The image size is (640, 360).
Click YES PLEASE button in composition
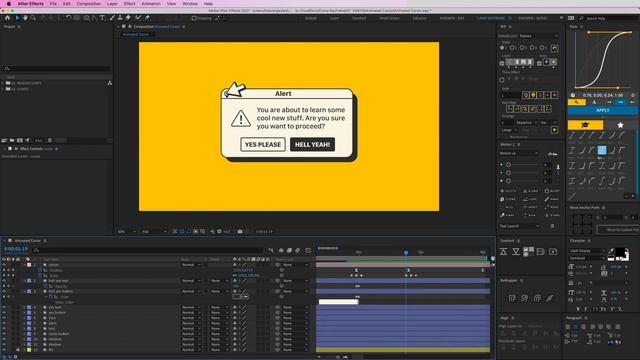pos(263,144)
